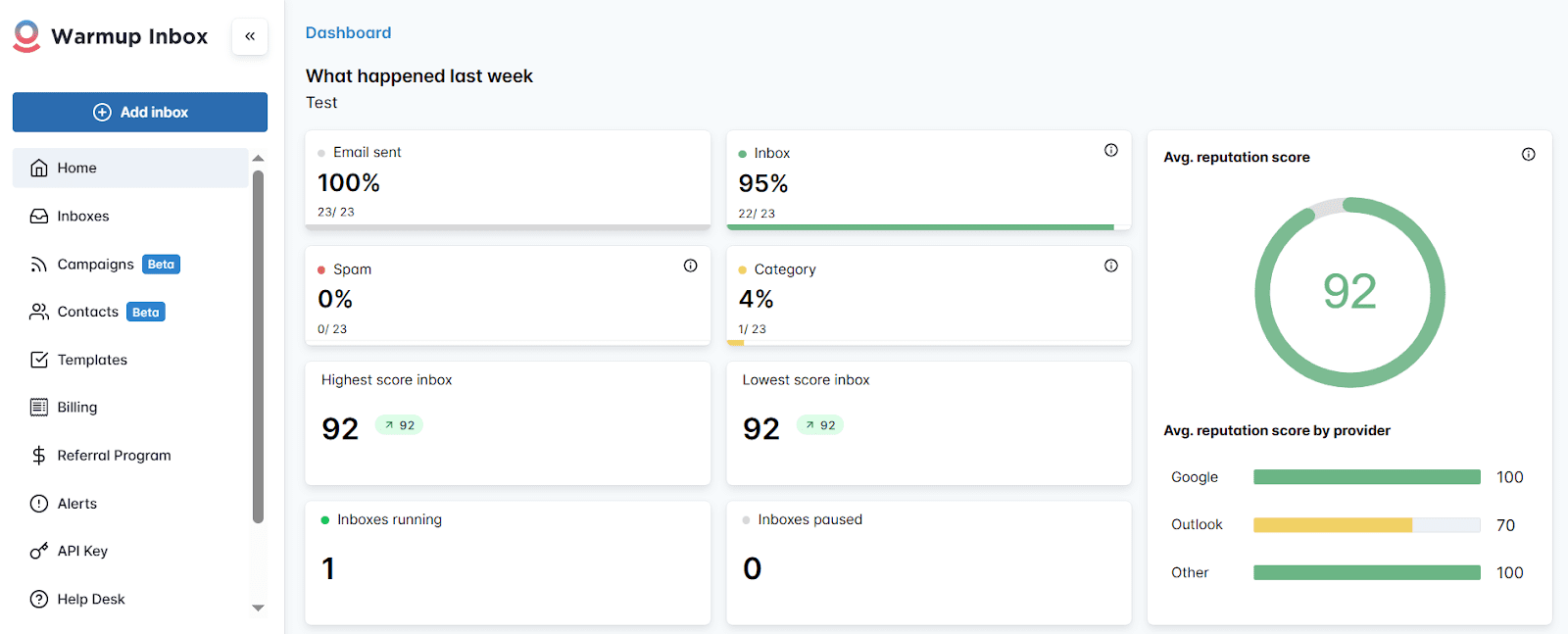The image size is (1568, 634).
Task: Show info for Inbox percentage card
Action: (1110, 150)
